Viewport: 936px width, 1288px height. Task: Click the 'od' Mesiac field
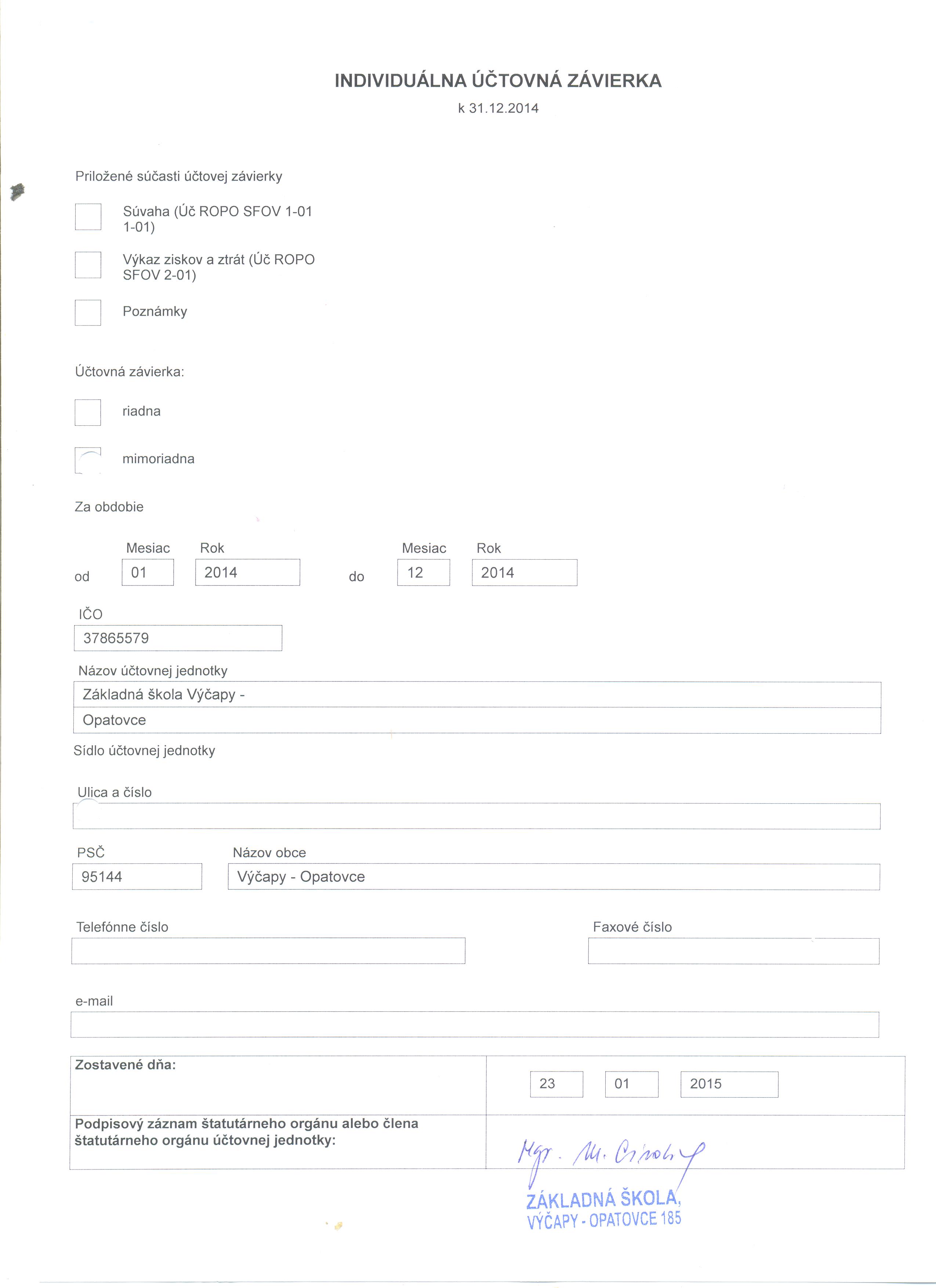pos(148,572)
